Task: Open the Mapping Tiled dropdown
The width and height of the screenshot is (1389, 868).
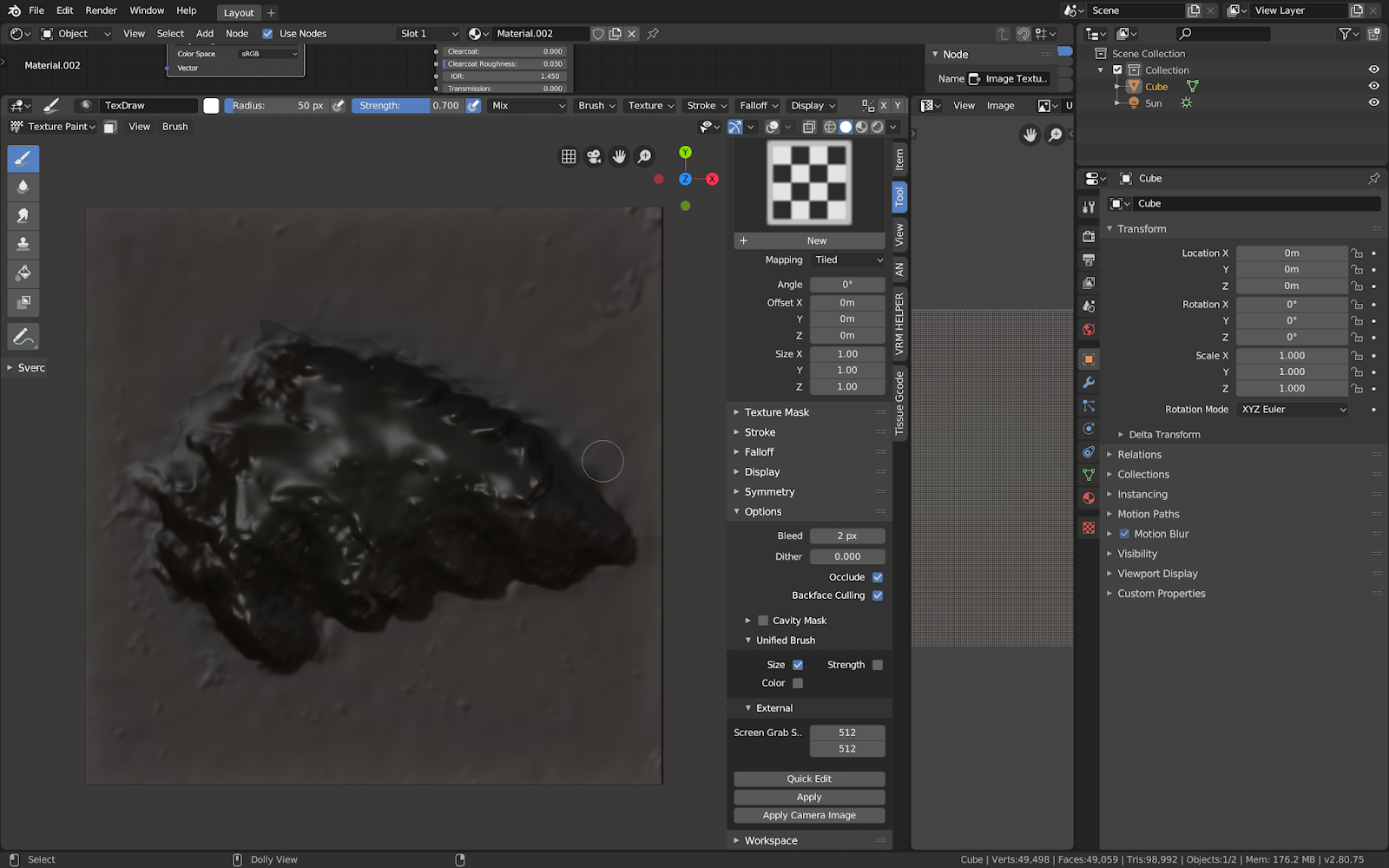Action: (x=848, y=260)
